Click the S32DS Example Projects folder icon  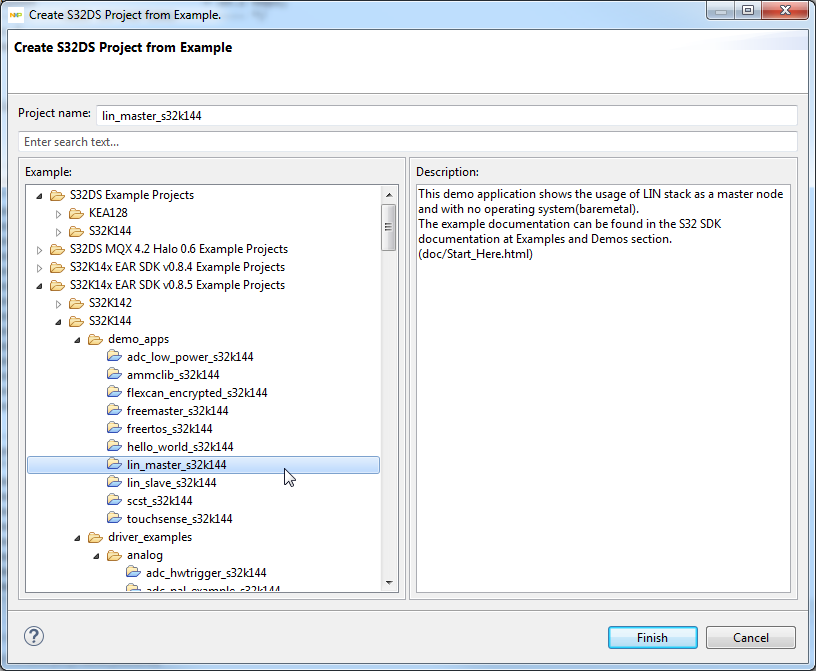[x=57, y=196]
